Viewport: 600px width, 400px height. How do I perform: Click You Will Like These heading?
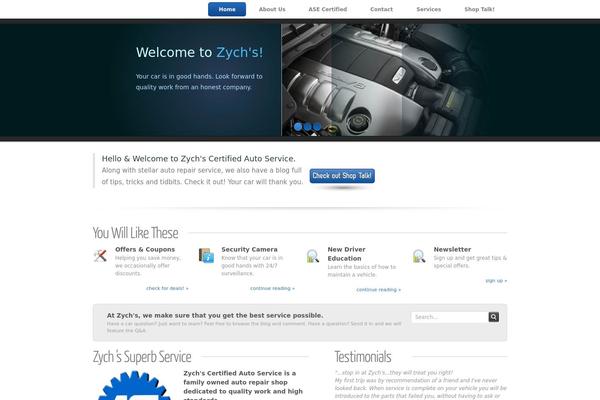[x=135, y=233]
